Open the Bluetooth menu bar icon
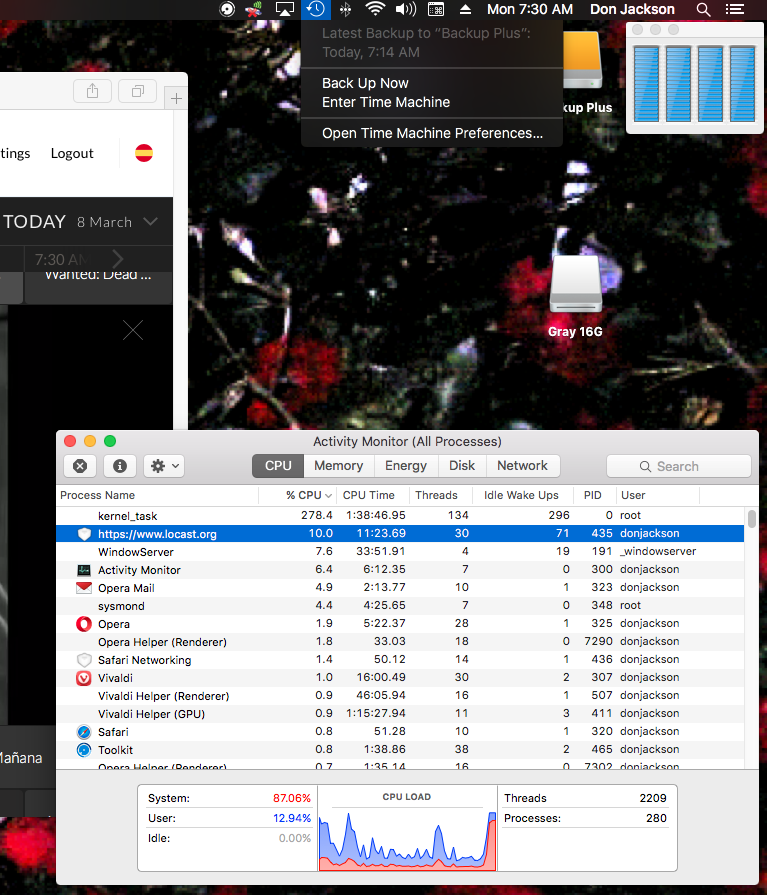 (x=345, y=9)
